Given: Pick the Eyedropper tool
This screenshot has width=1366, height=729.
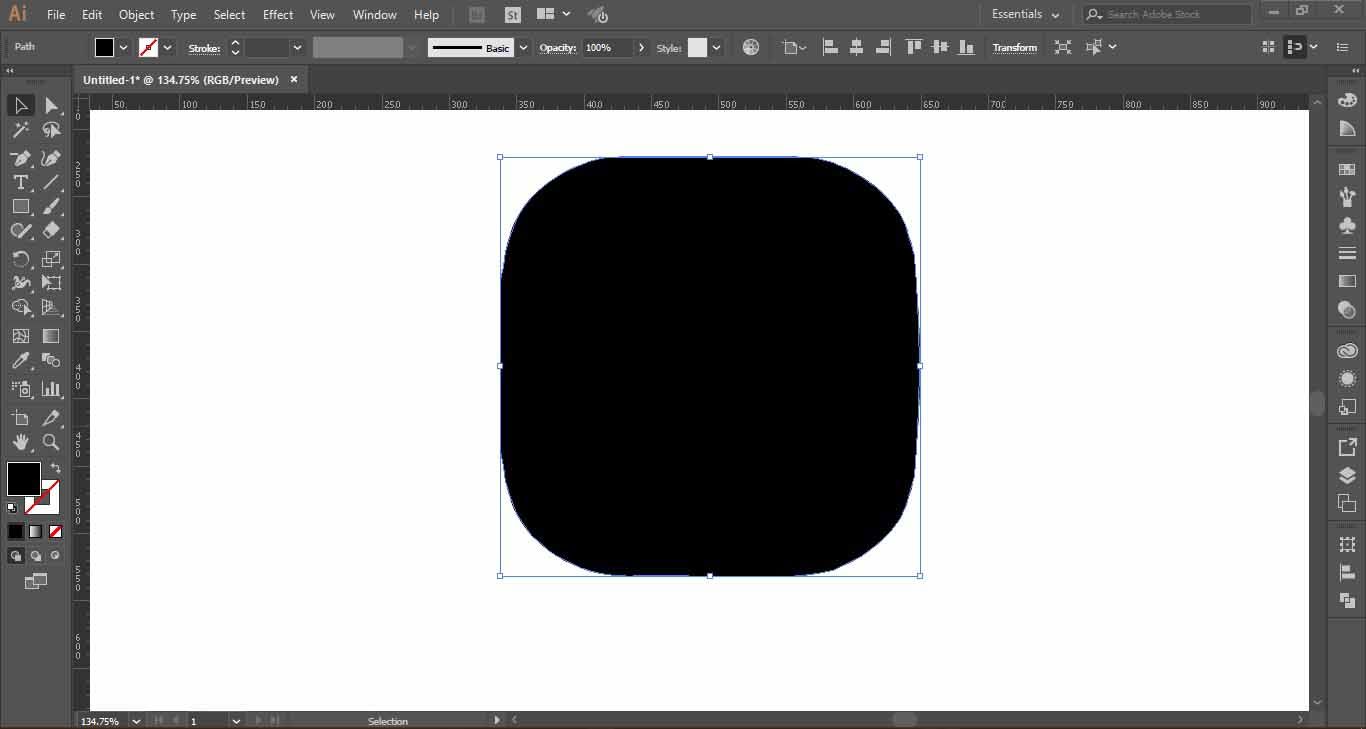Looking at the screenshot, I should click(21, 361).
